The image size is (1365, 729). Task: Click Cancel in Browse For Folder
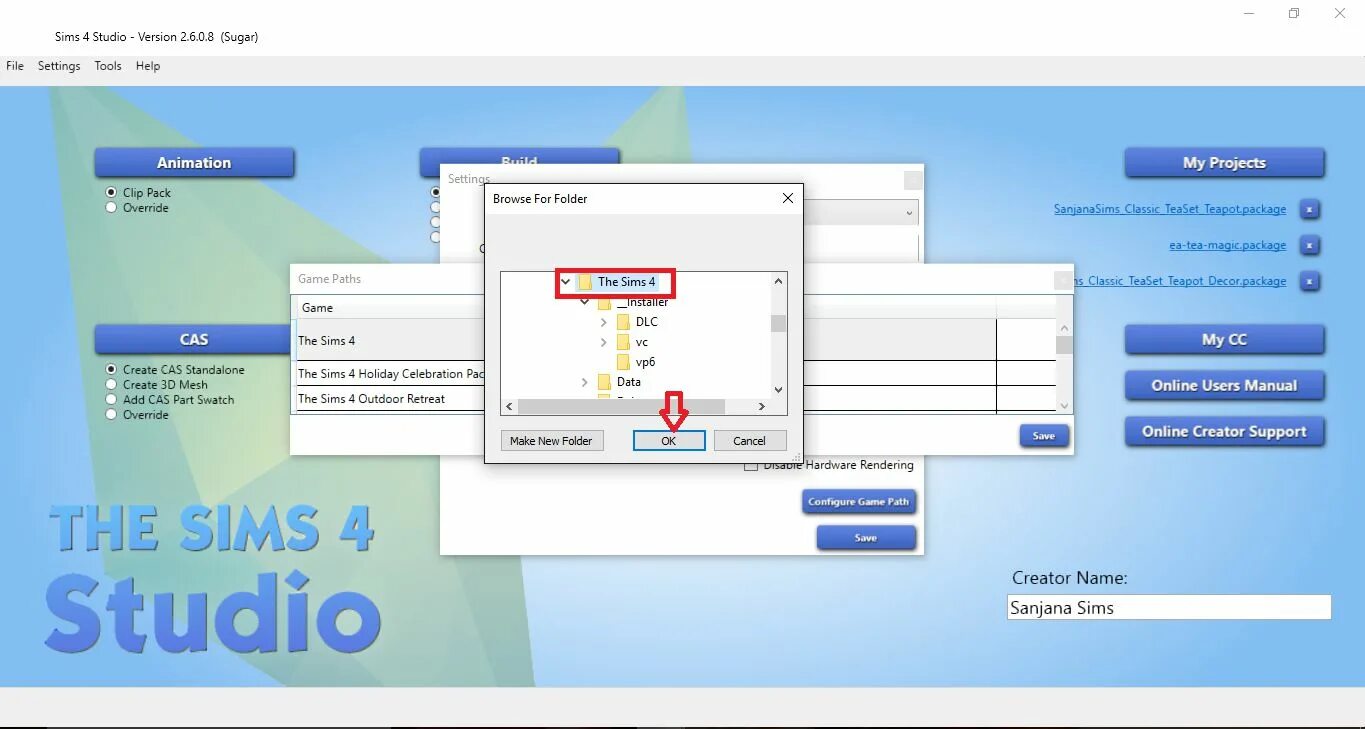tap(749, 441)
